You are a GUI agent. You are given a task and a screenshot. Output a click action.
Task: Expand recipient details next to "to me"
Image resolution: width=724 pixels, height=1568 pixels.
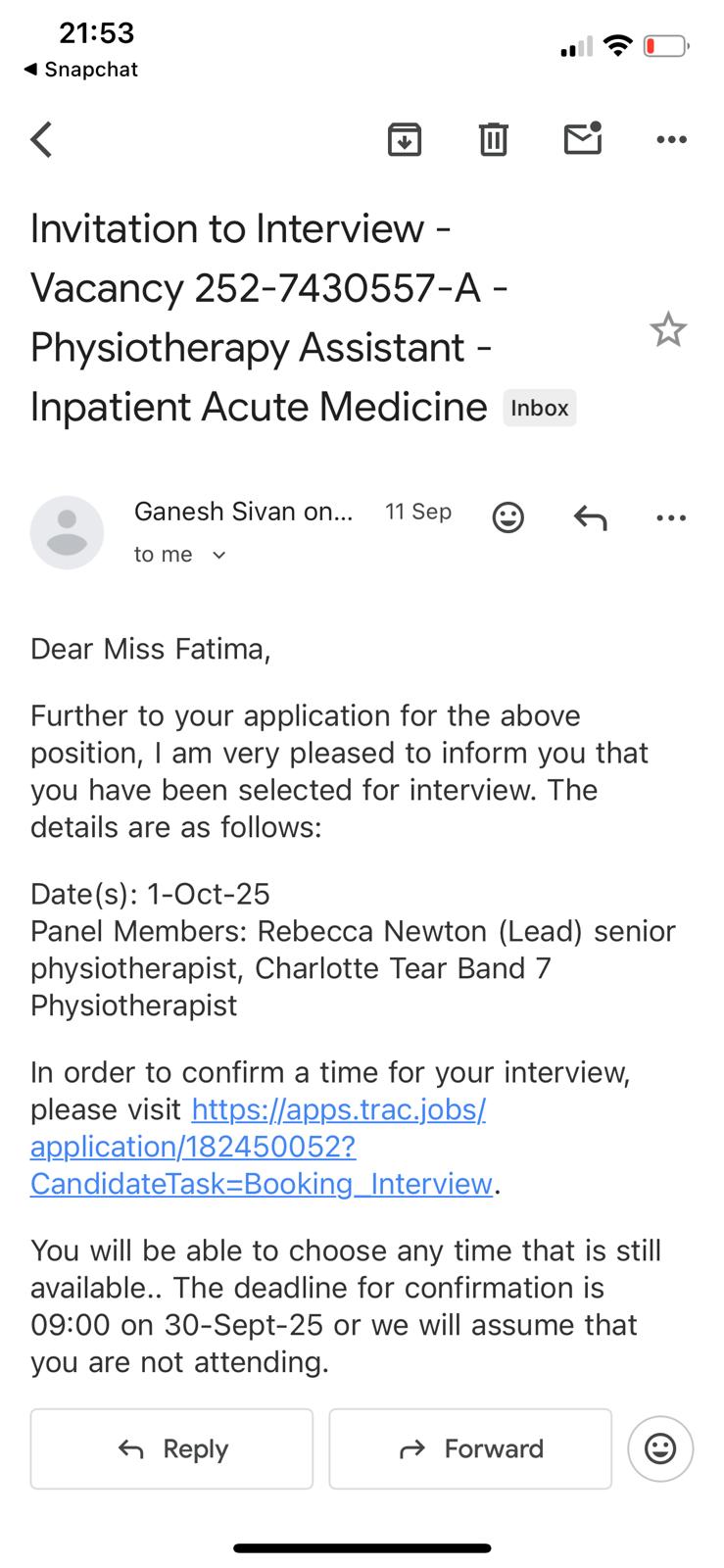[x=219, y=555]
